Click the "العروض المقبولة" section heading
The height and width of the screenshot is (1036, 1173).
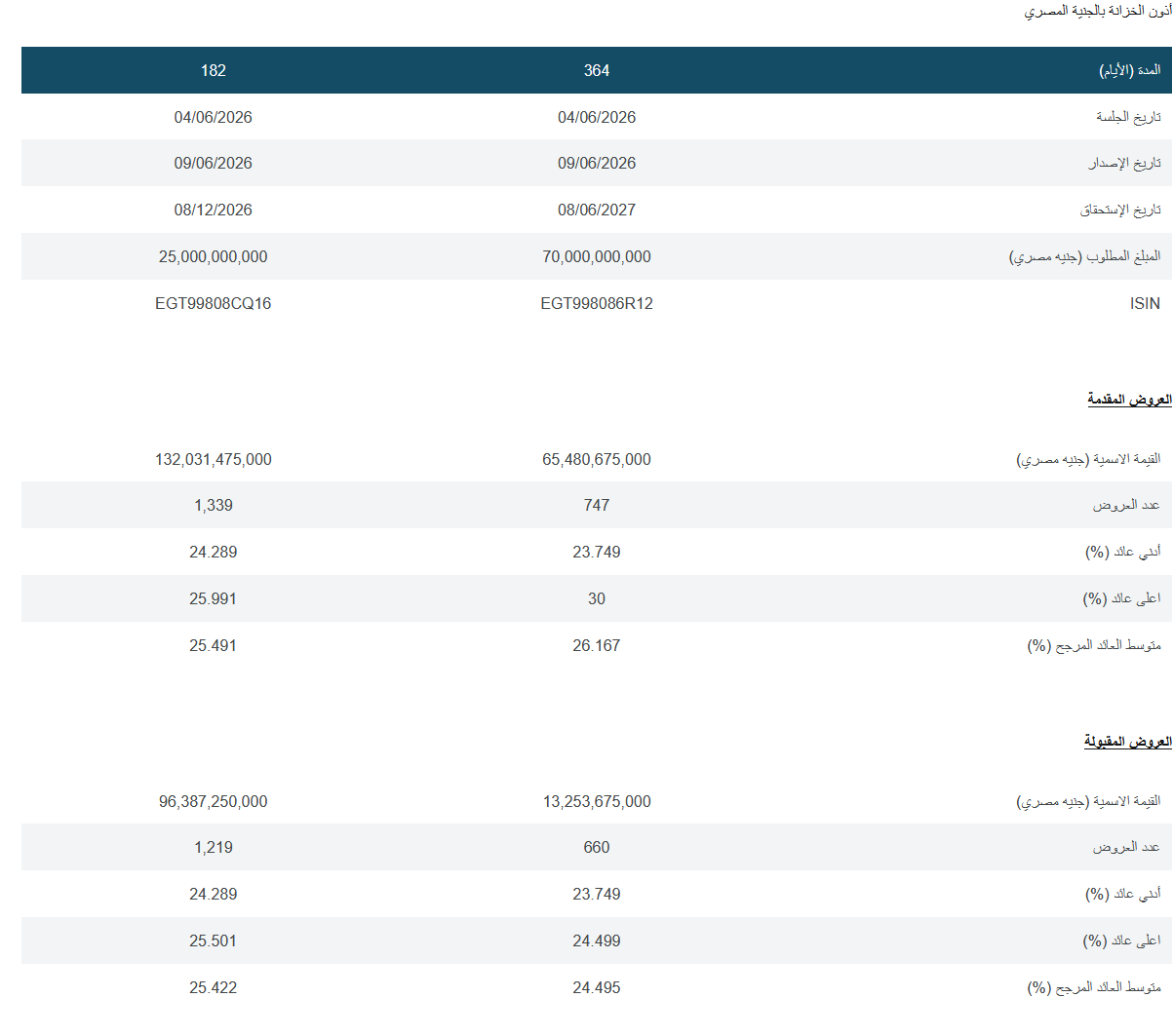tap(1128, 742)
